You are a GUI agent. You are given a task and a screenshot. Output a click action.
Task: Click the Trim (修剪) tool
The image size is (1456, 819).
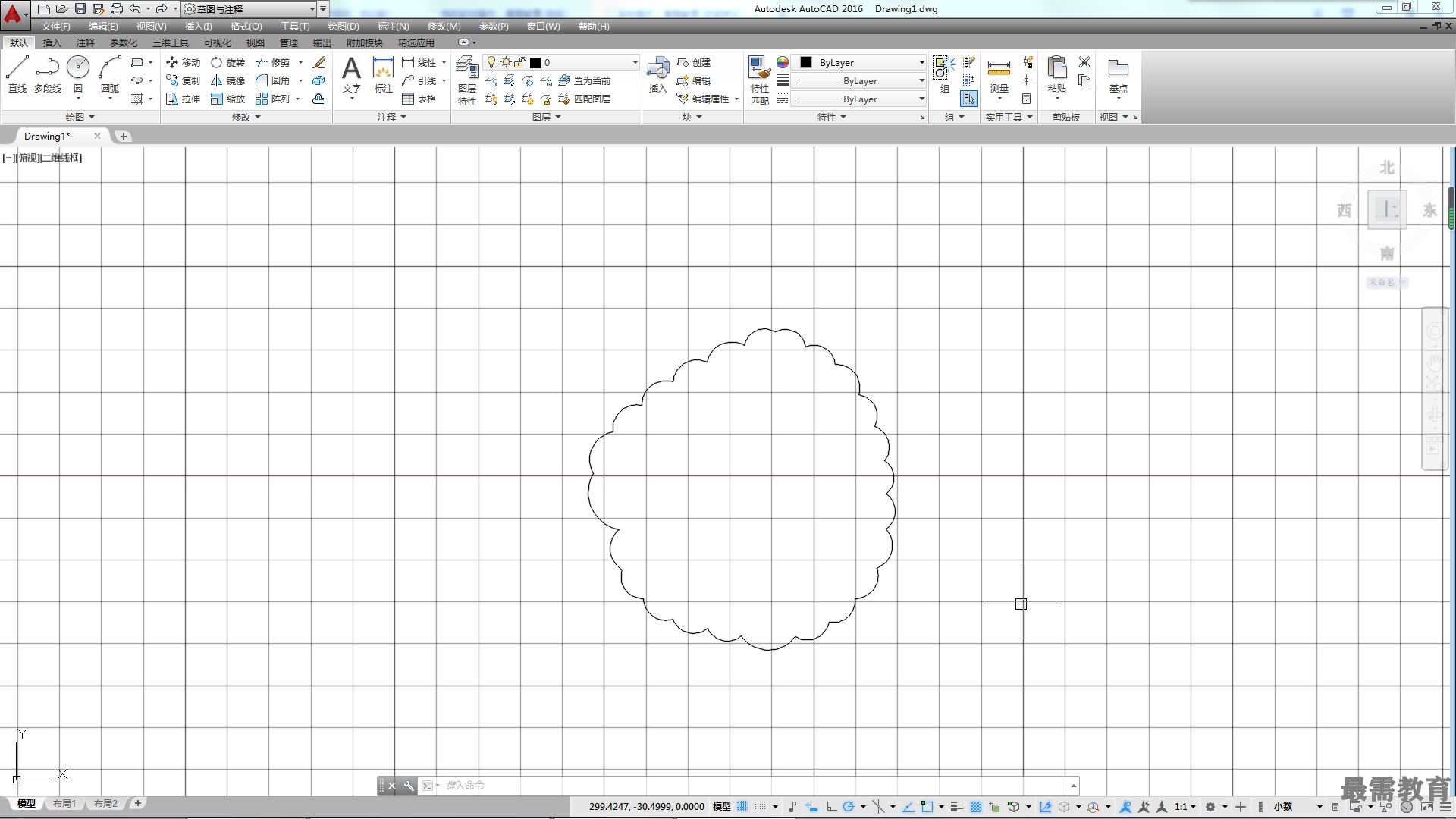pyautogui.click(x=273, y=62)
